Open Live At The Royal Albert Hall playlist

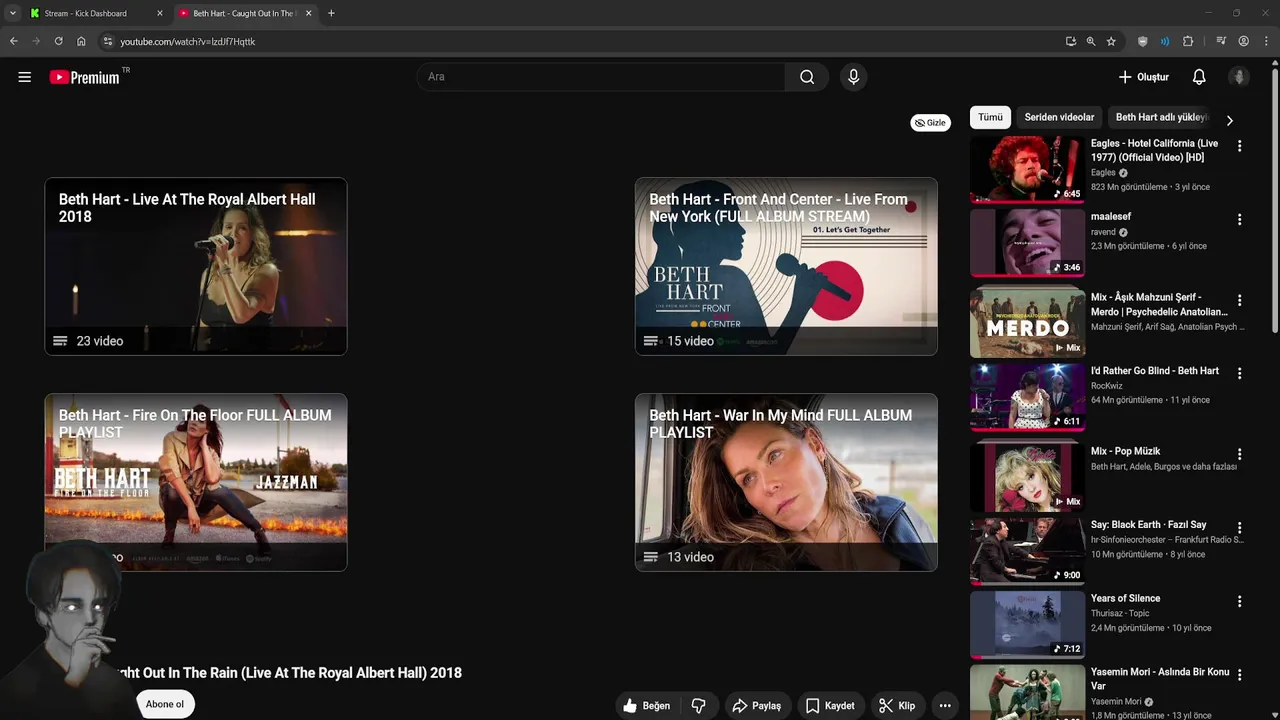tap(196, 266)
